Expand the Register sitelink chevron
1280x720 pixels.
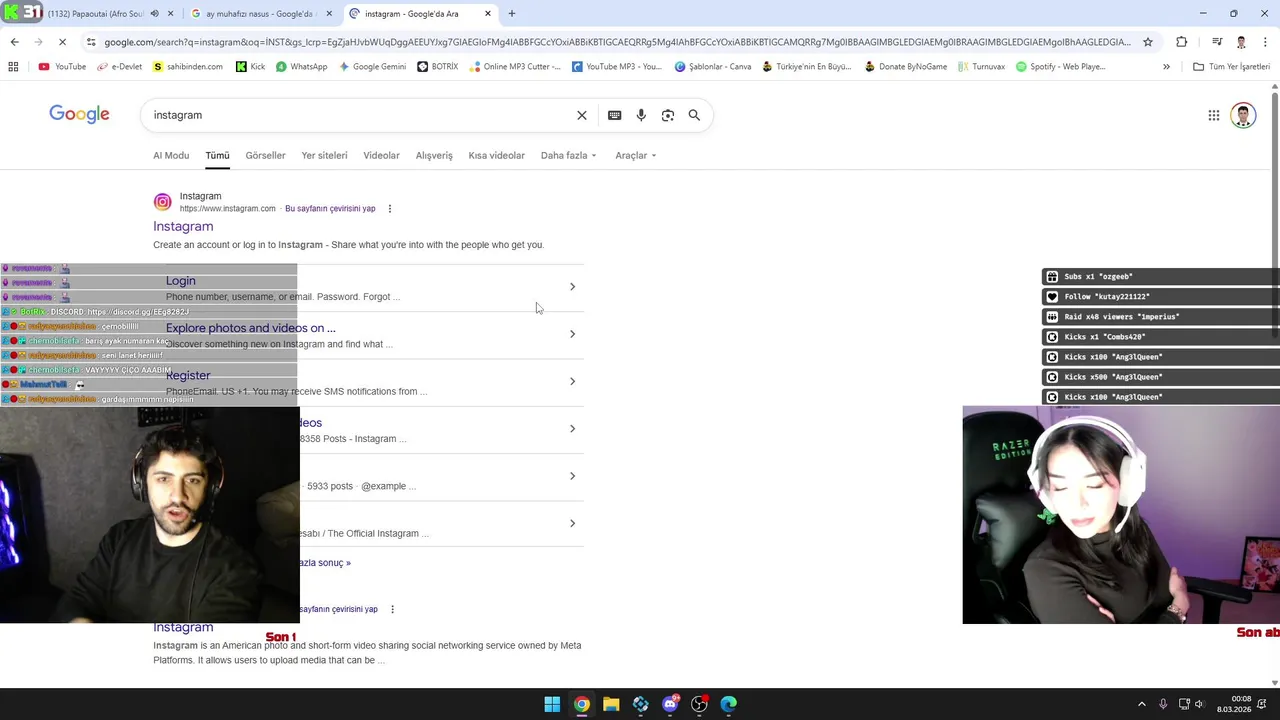pos(572,381)
